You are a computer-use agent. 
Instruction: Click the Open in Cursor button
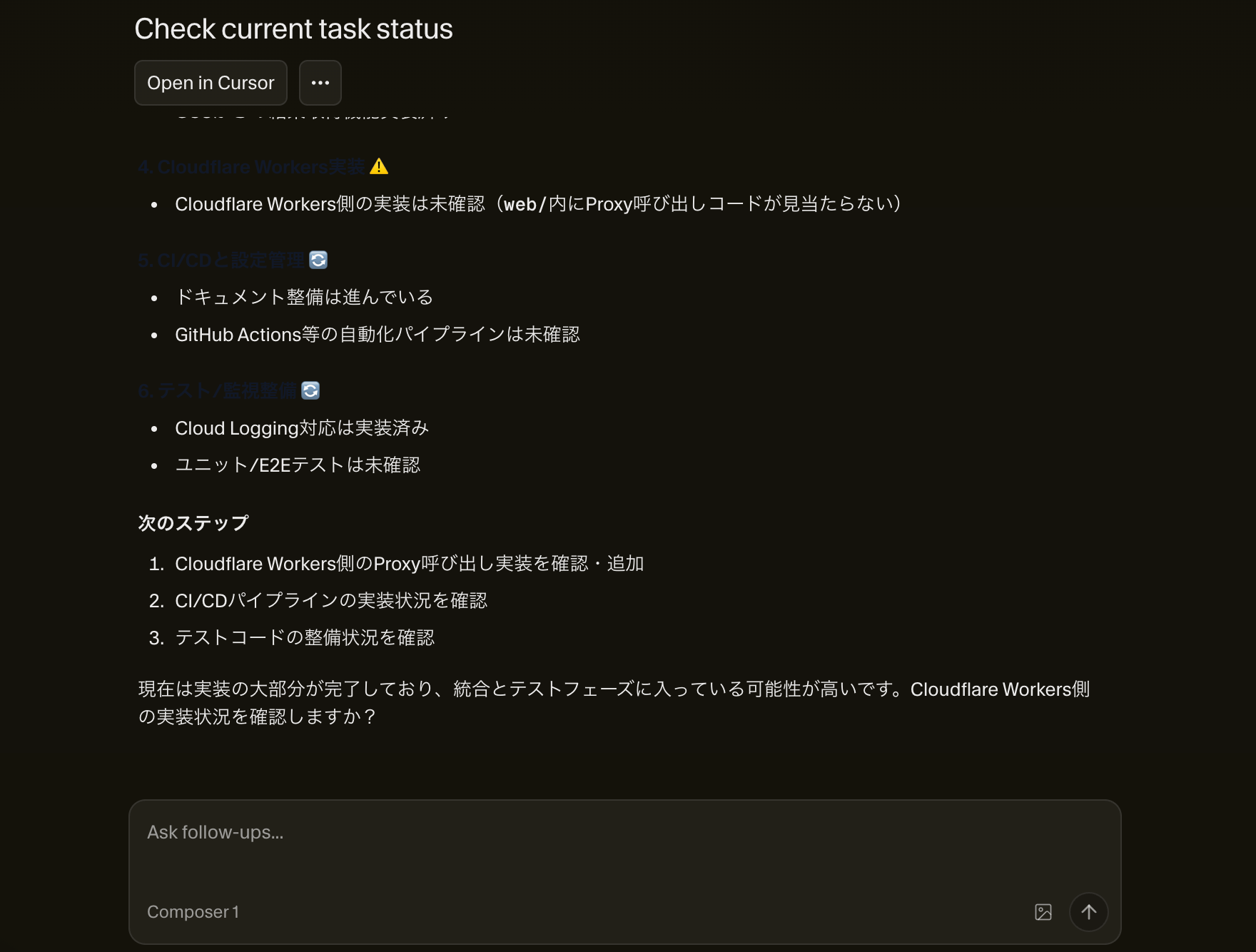coord(211,83)
